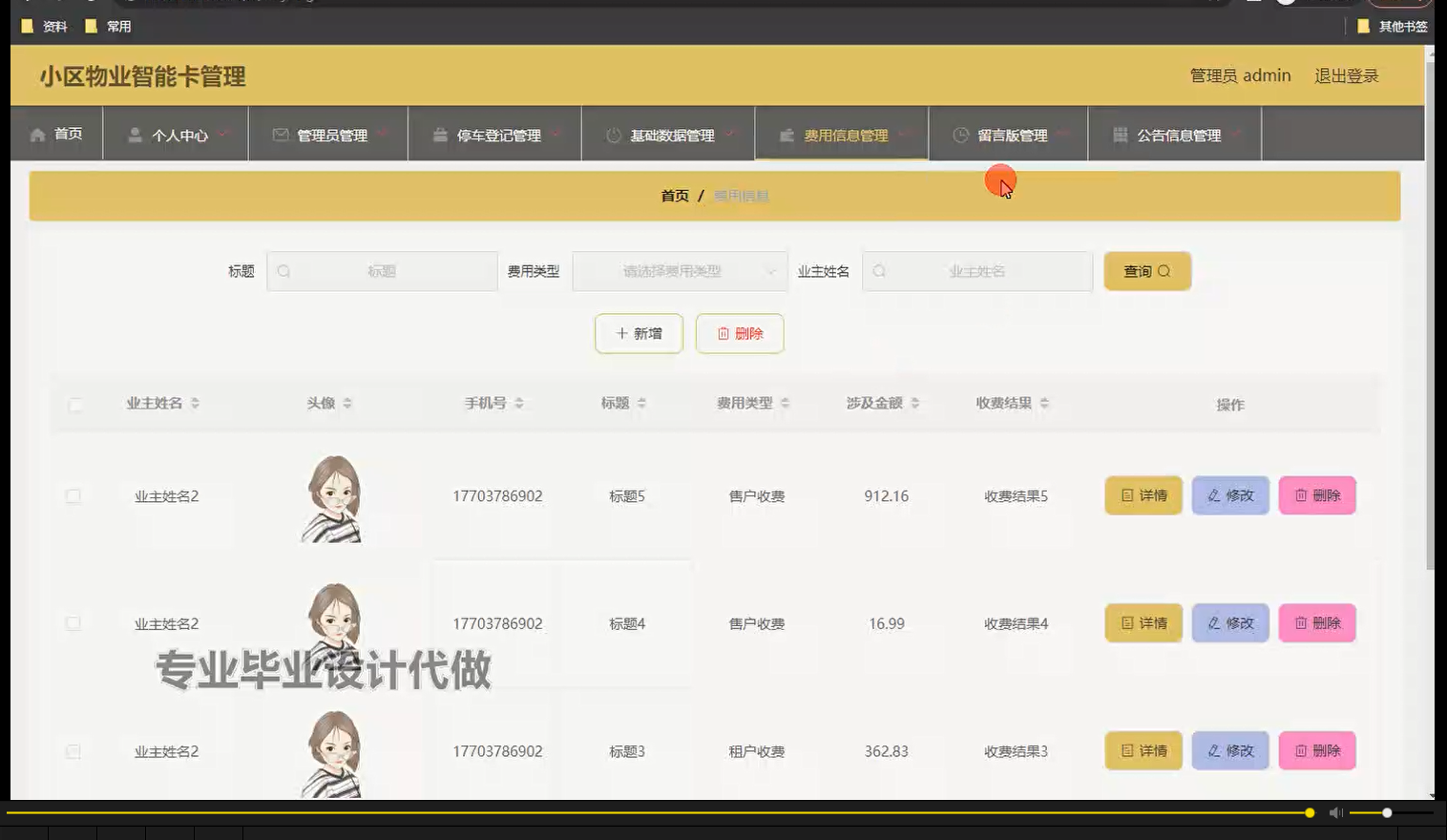1447x840 pixels.
Task: Select the home icon on 首页 nav
Action: point(36,134)
